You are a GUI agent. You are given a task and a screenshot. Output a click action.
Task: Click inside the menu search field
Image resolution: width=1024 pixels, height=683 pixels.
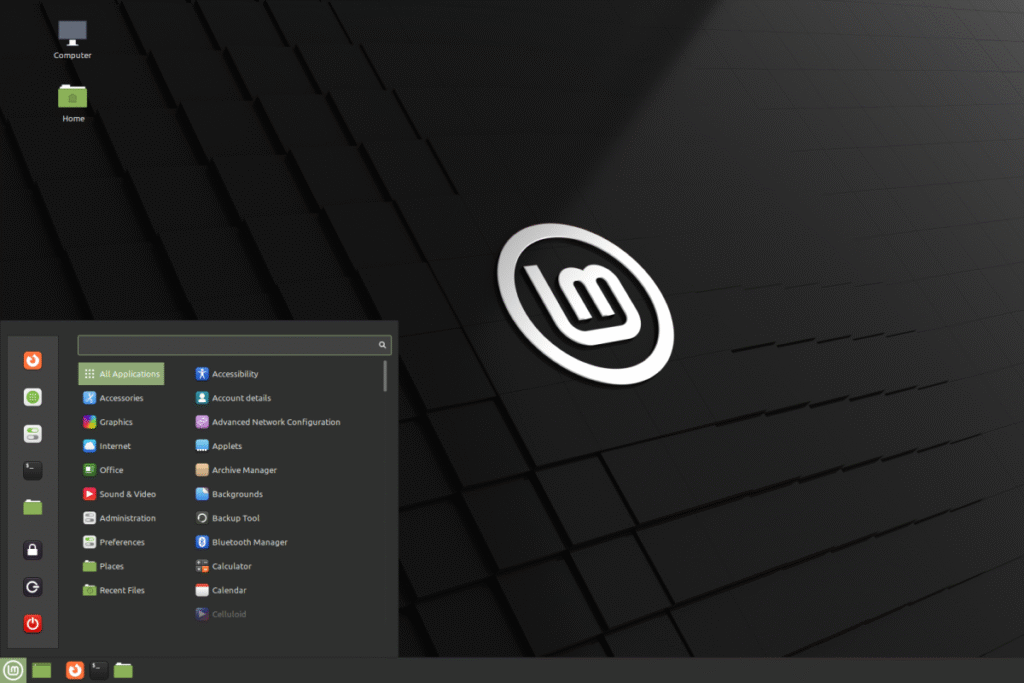234,345
